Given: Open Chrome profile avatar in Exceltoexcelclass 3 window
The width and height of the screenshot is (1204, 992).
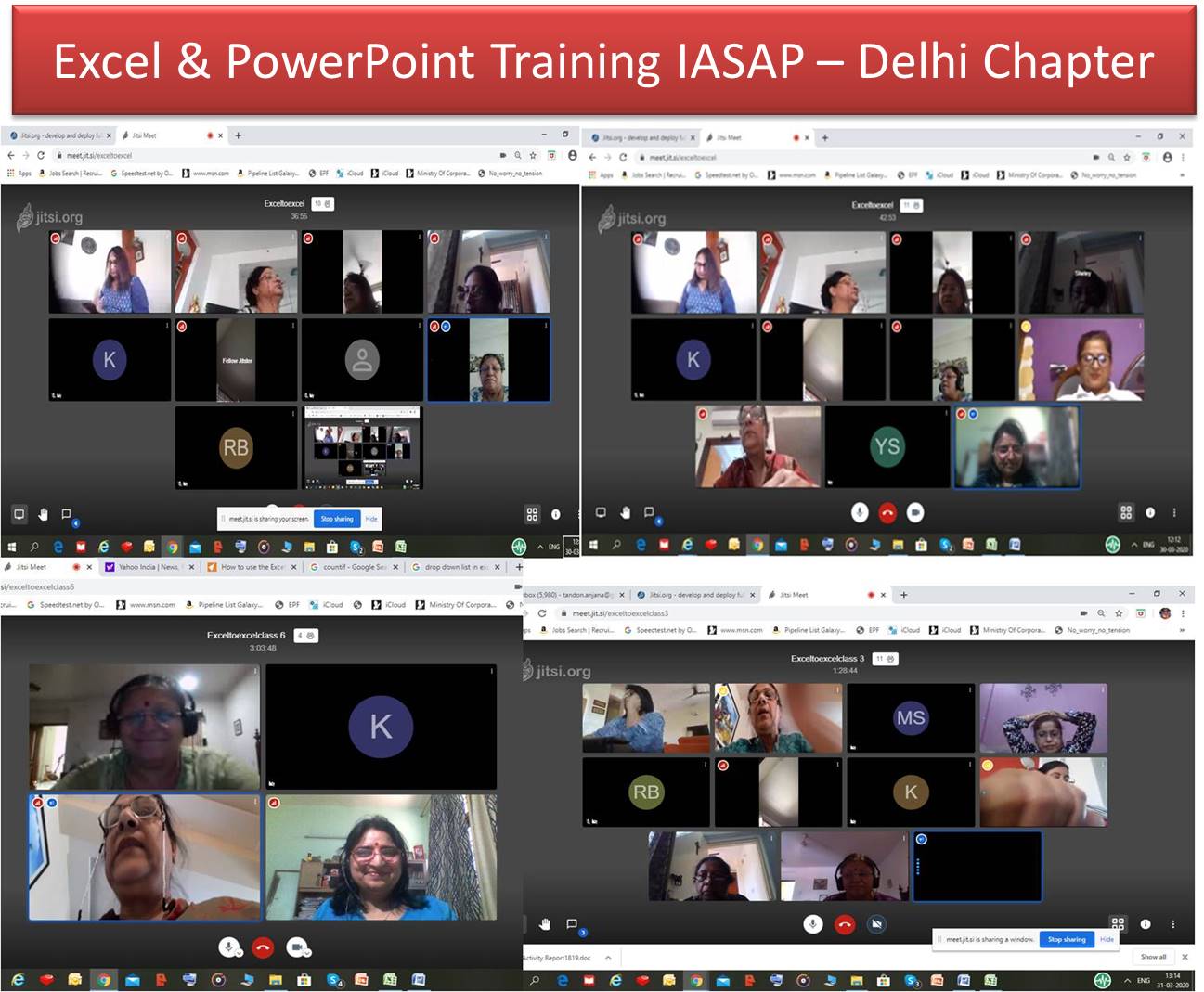Looking at the screenshot, I should coord(1166,613).
